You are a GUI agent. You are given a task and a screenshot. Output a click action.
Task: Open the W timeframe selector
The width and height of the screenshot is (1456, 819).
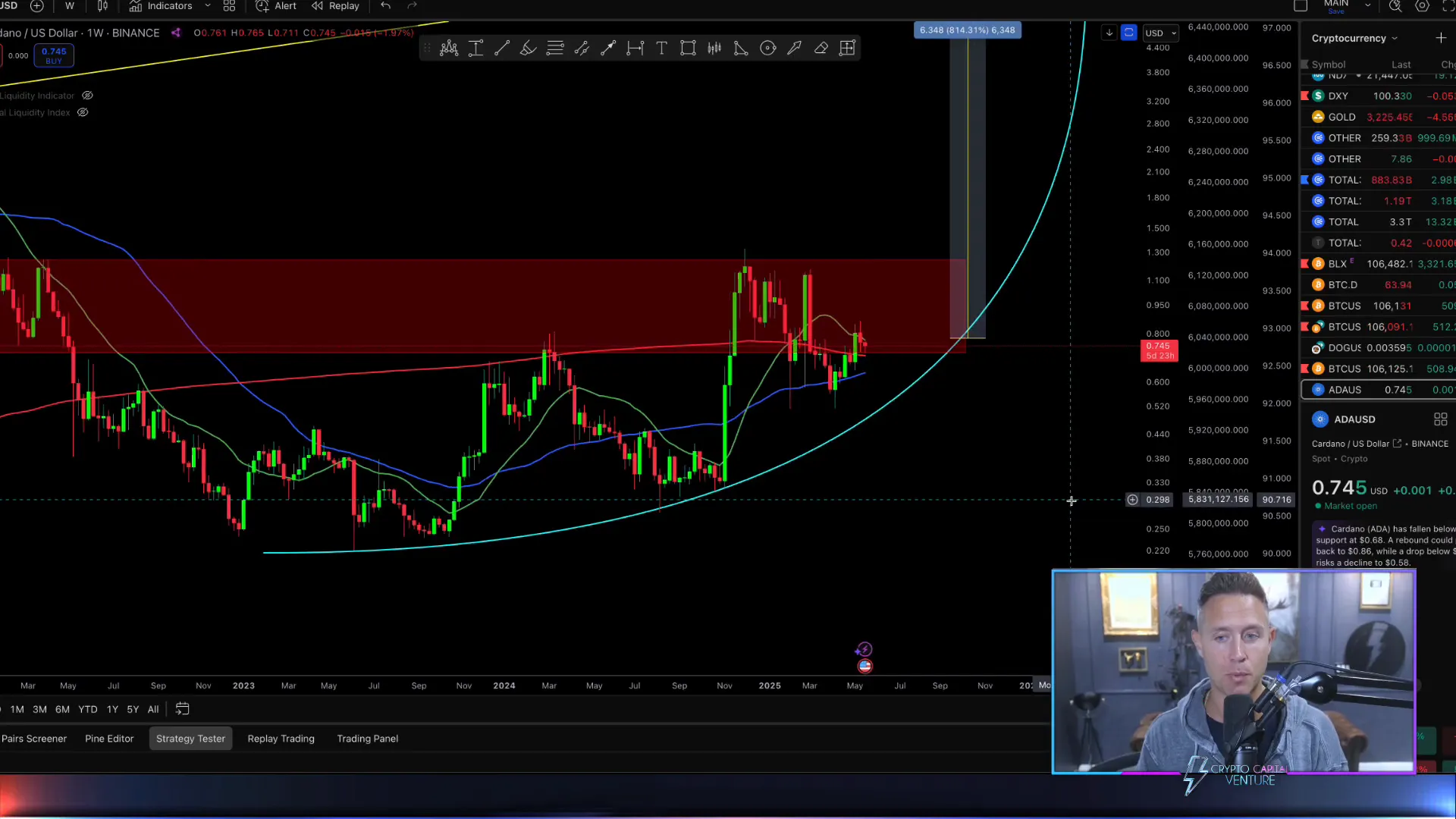pyautogui.click(x=70, y=6)
